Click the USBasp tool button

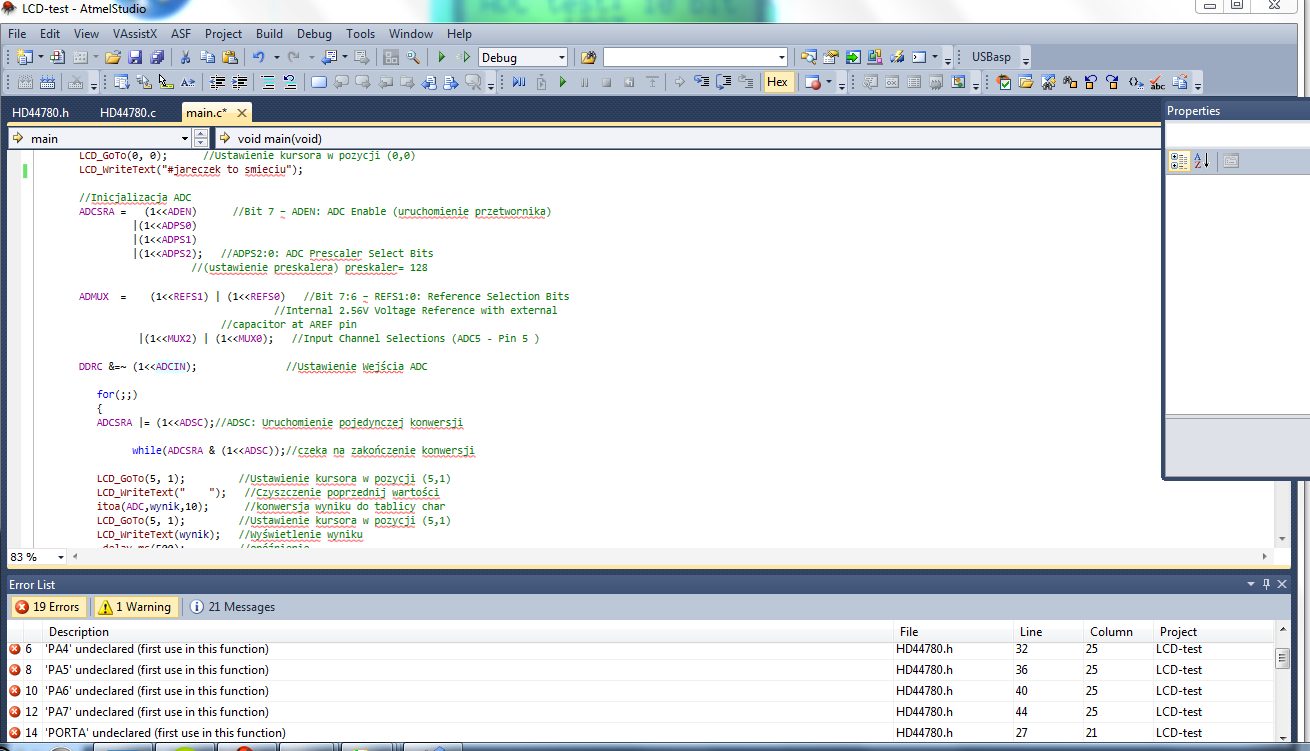pos(991,57)
